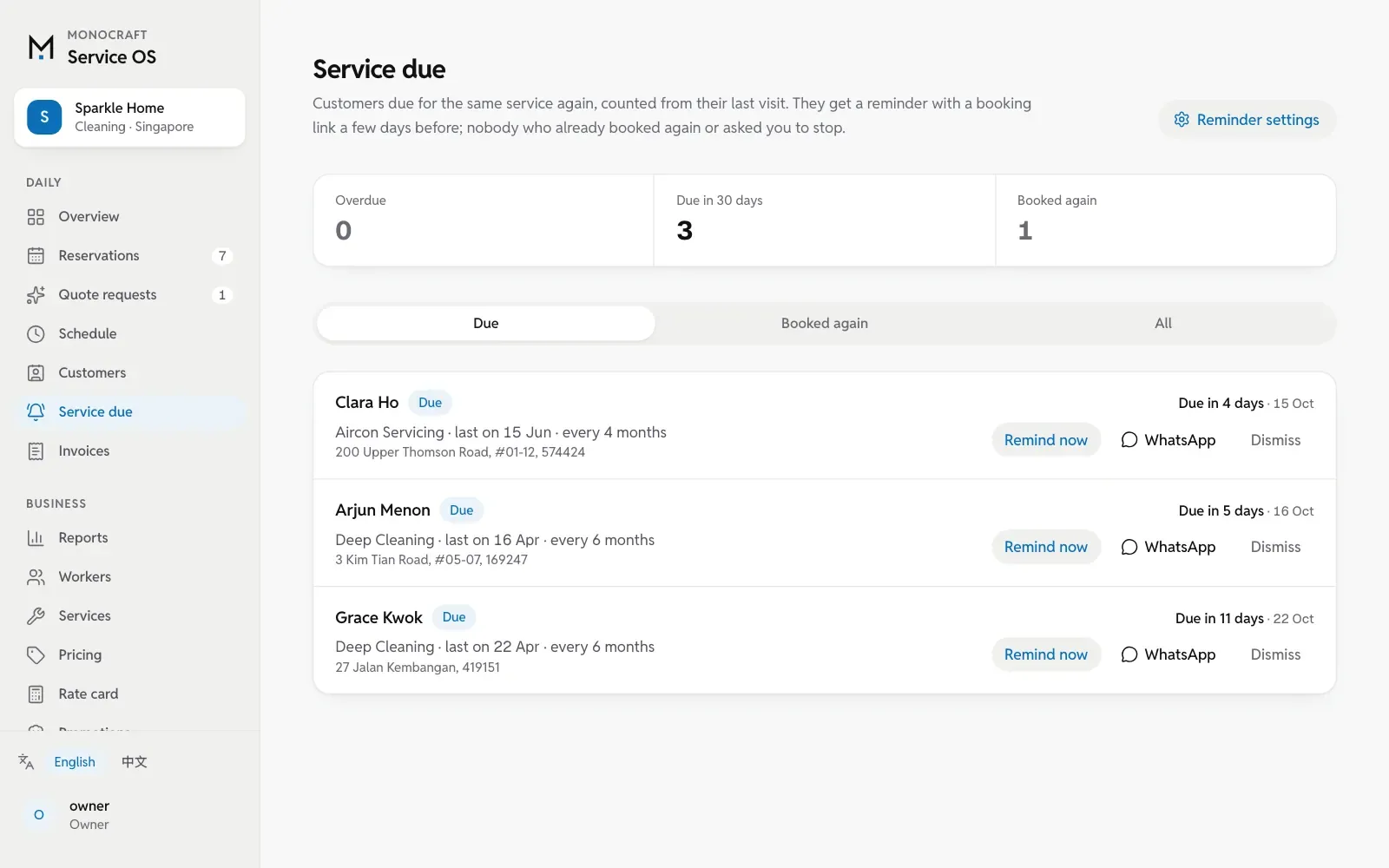1389x868 pixels.
Task: Click the language translate icon
Action: pos(26,762)
